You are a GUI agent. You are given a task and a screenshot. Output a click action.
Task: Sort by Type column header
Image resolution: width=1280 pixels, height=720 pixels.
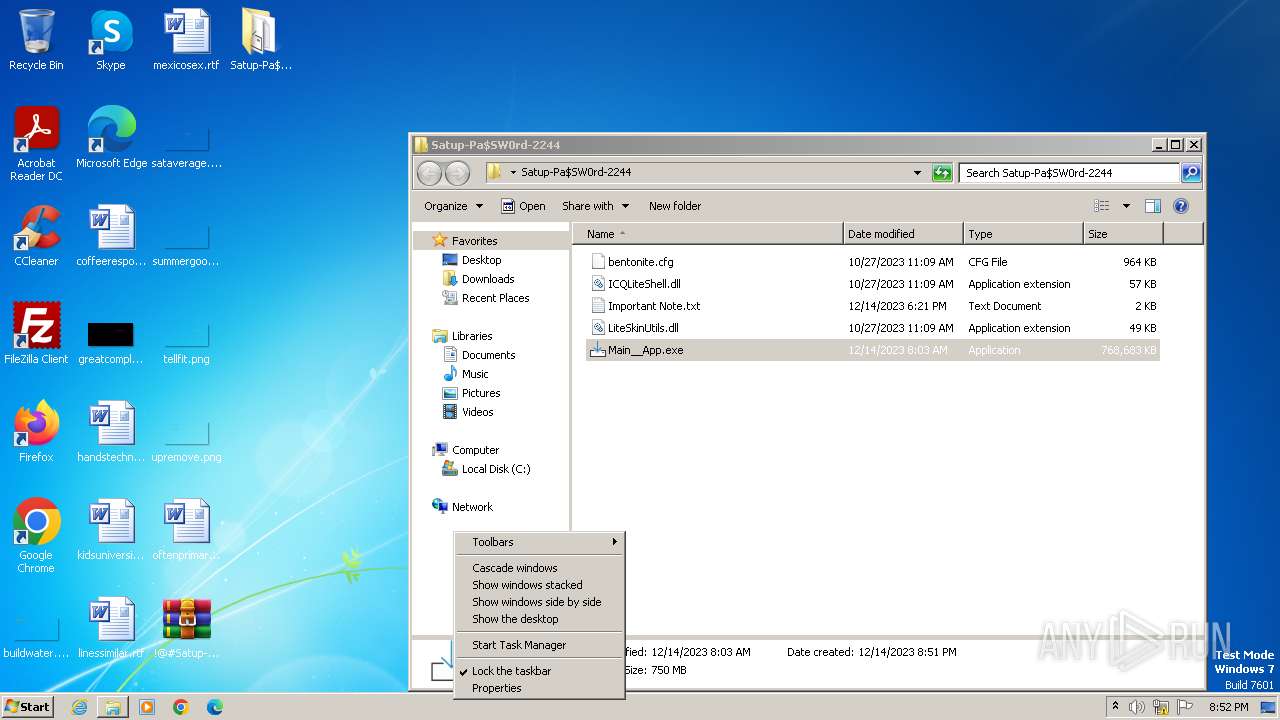[x=1023, y=234]
